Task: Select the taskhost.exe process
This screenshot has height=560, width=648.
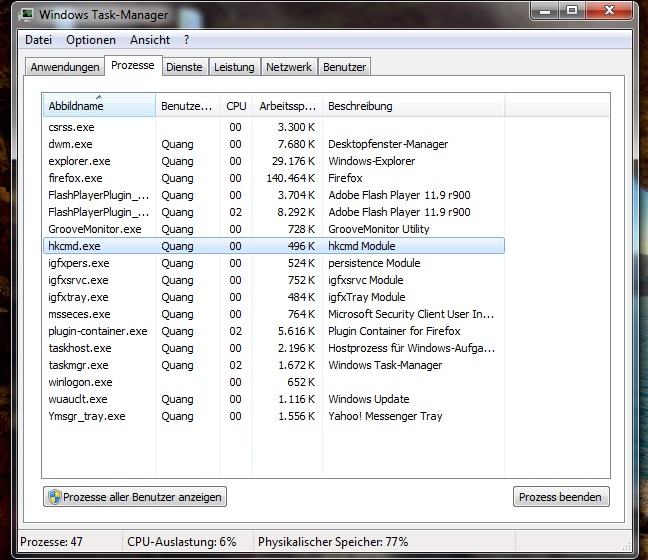Action: (274, 348)
